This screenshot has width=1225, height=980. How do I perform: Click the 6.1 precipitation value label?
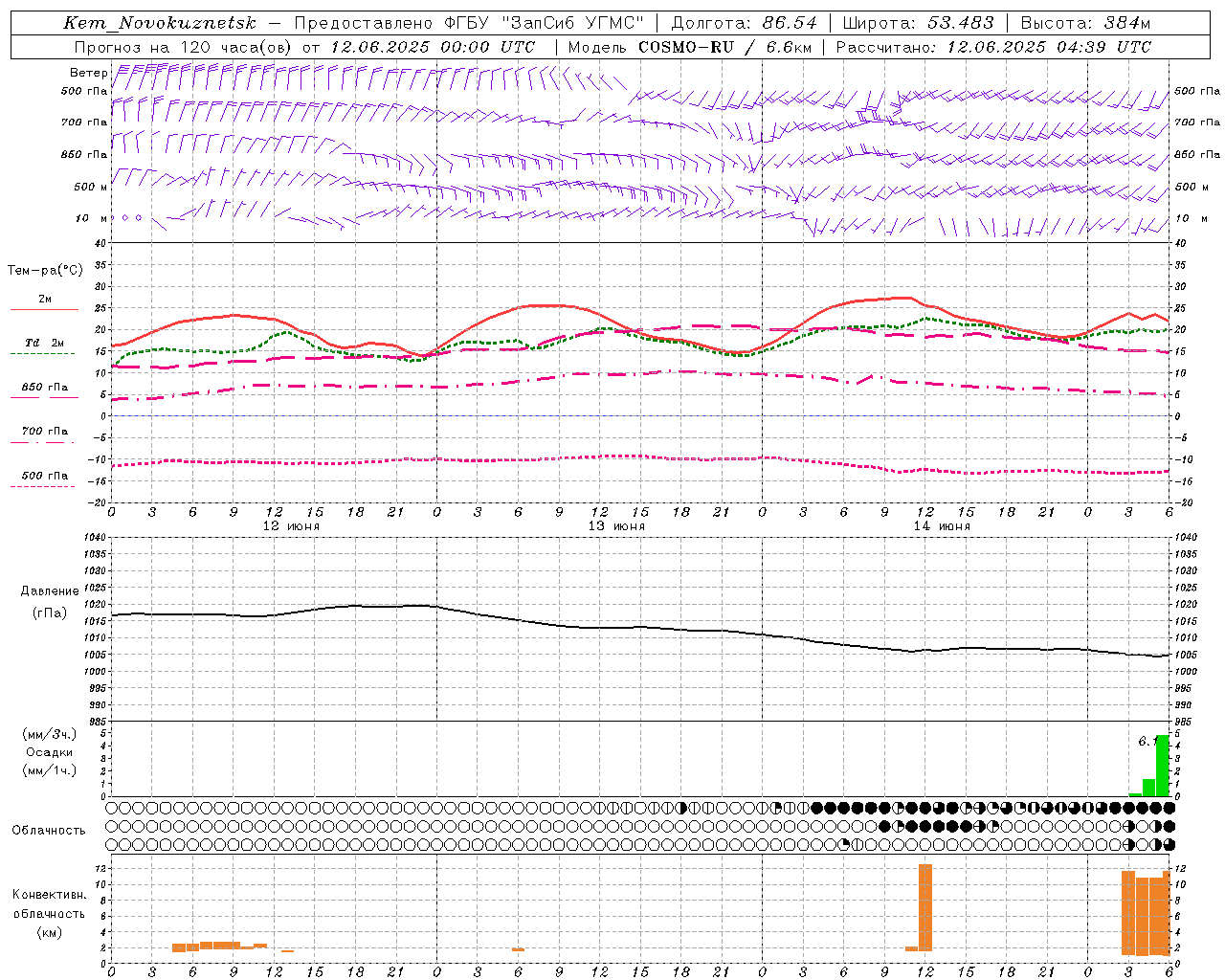point(1147,741)
